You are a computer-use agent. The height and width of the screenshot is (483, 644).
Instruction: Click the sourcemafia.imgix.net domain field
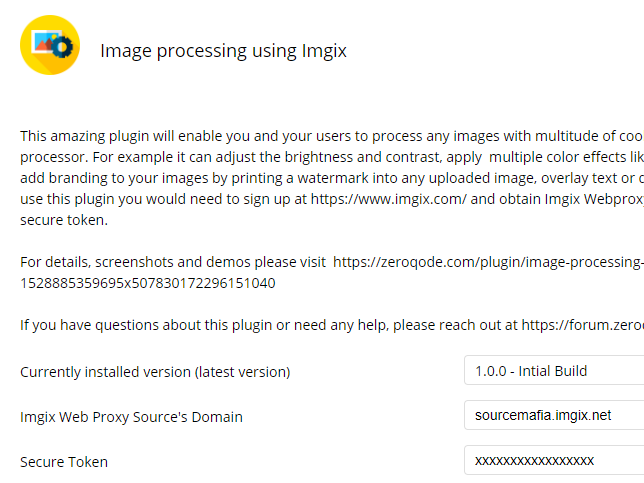pos(554,415)
